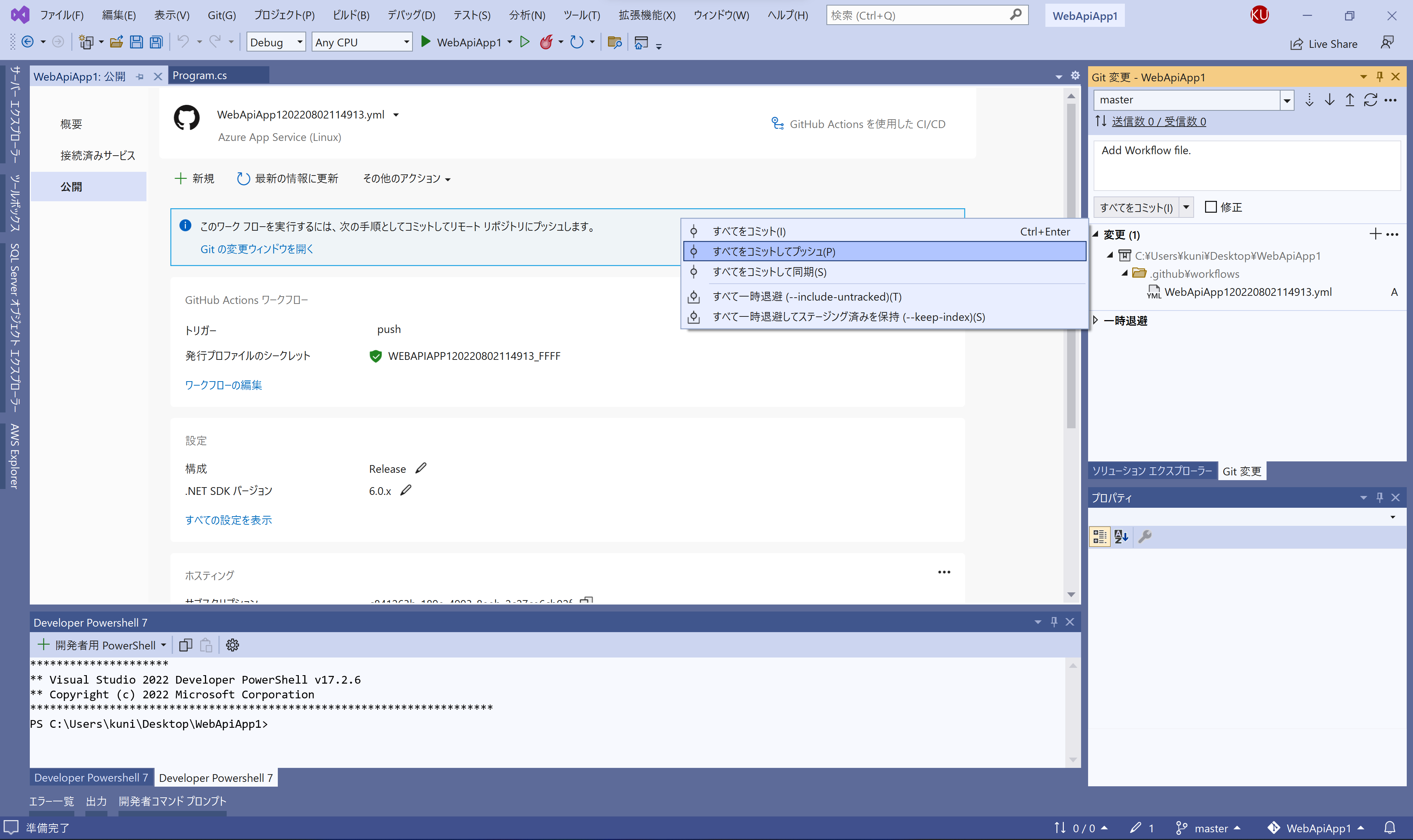
Task: Click Alphabetical sort icon in Properties
Action: pos(1122,536)
